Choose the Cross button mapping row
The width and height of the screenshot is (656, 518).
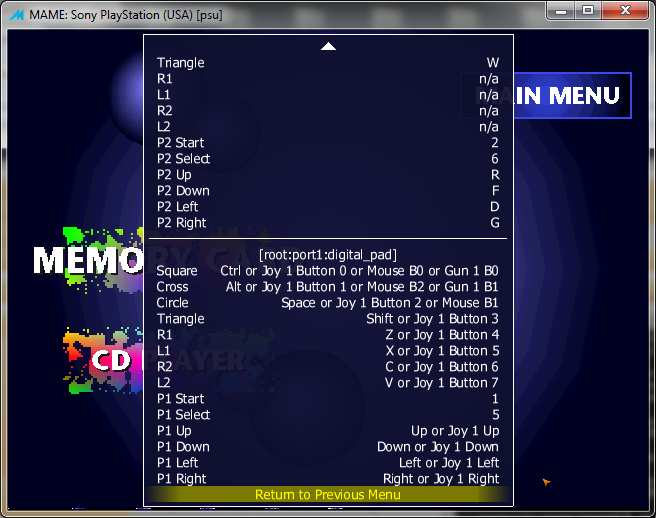(327, 287)
